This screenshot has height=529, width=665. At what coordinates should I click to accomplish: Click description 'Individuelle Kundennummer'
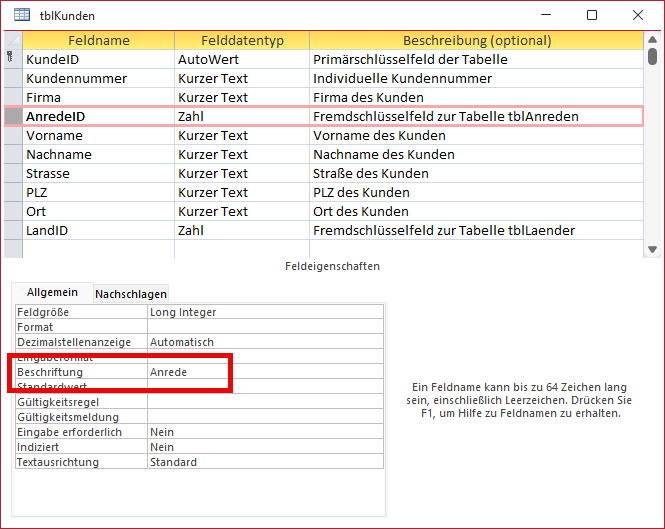(x=402, y=78)
